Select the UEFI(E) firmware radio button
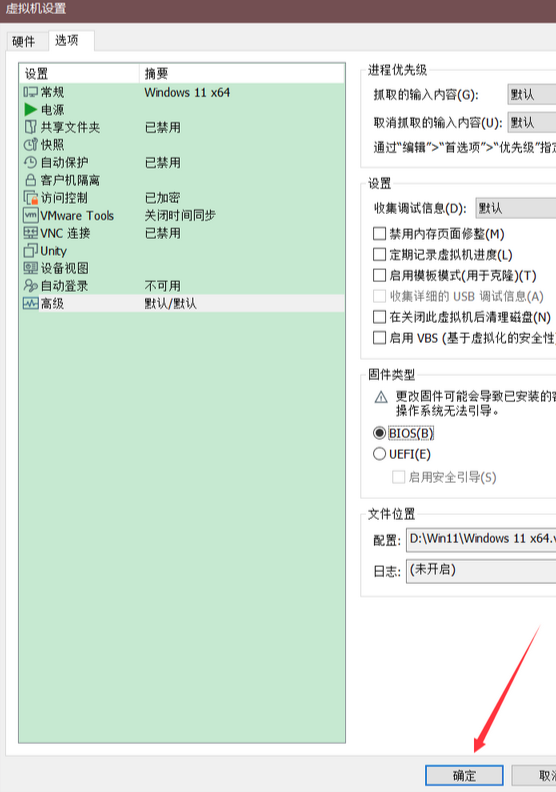Screen dimensions: 556x792 379,454
